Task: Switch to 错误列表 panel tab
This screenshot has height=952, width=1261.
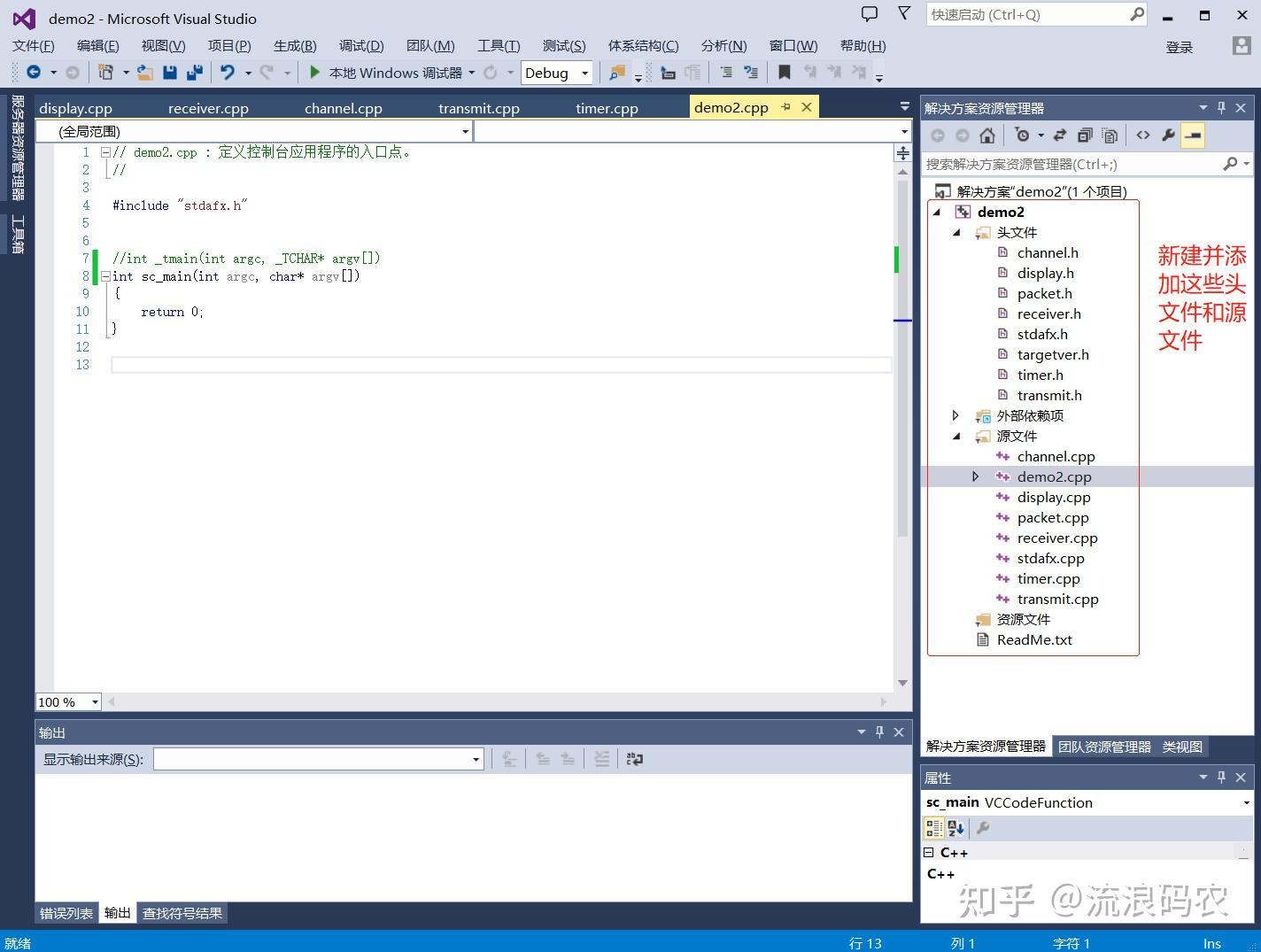Action: coord(66,913)
